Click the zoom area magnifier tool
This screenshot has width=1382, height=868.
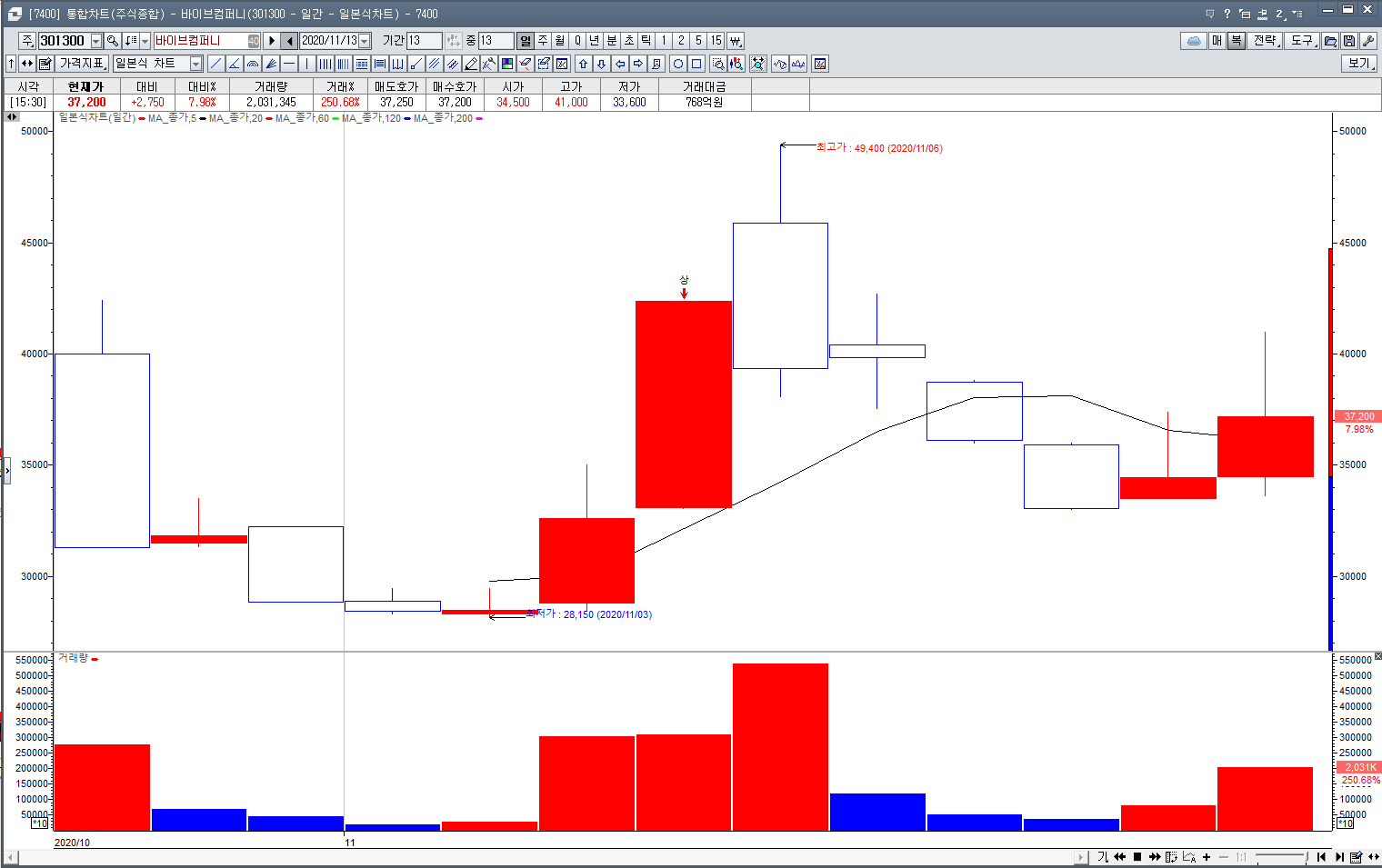point(717,64)
